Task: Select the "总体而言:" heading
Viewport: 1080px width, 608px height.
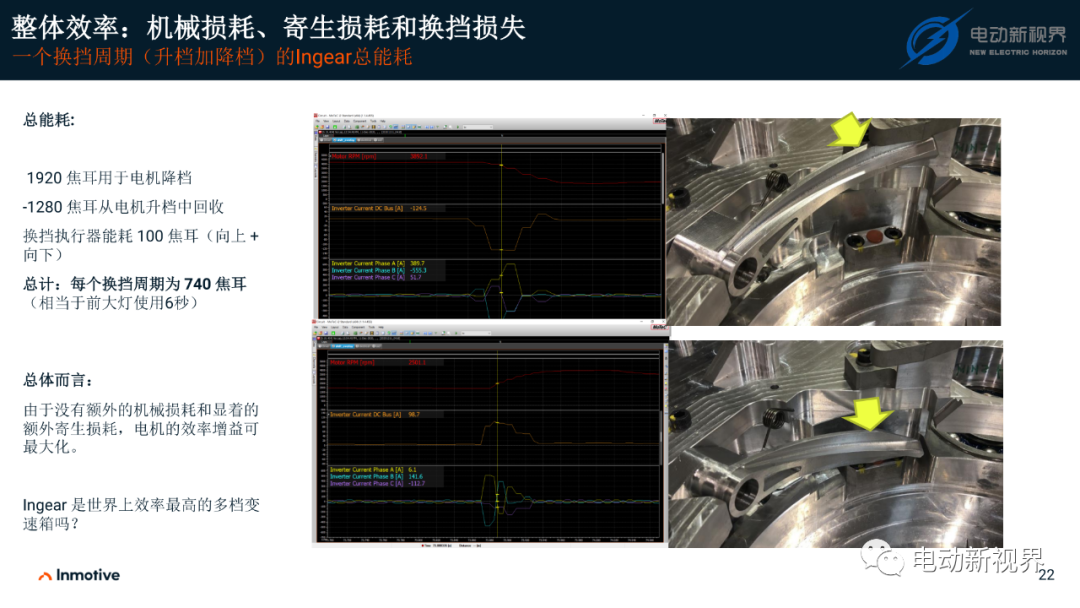Action: click(x=58, y=380)
